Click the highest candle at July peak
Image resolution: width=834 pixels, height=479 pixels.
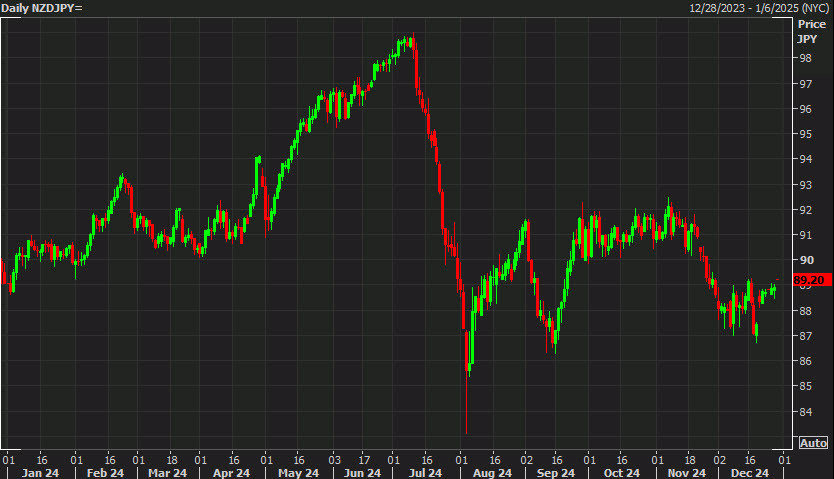click(409, 40)
